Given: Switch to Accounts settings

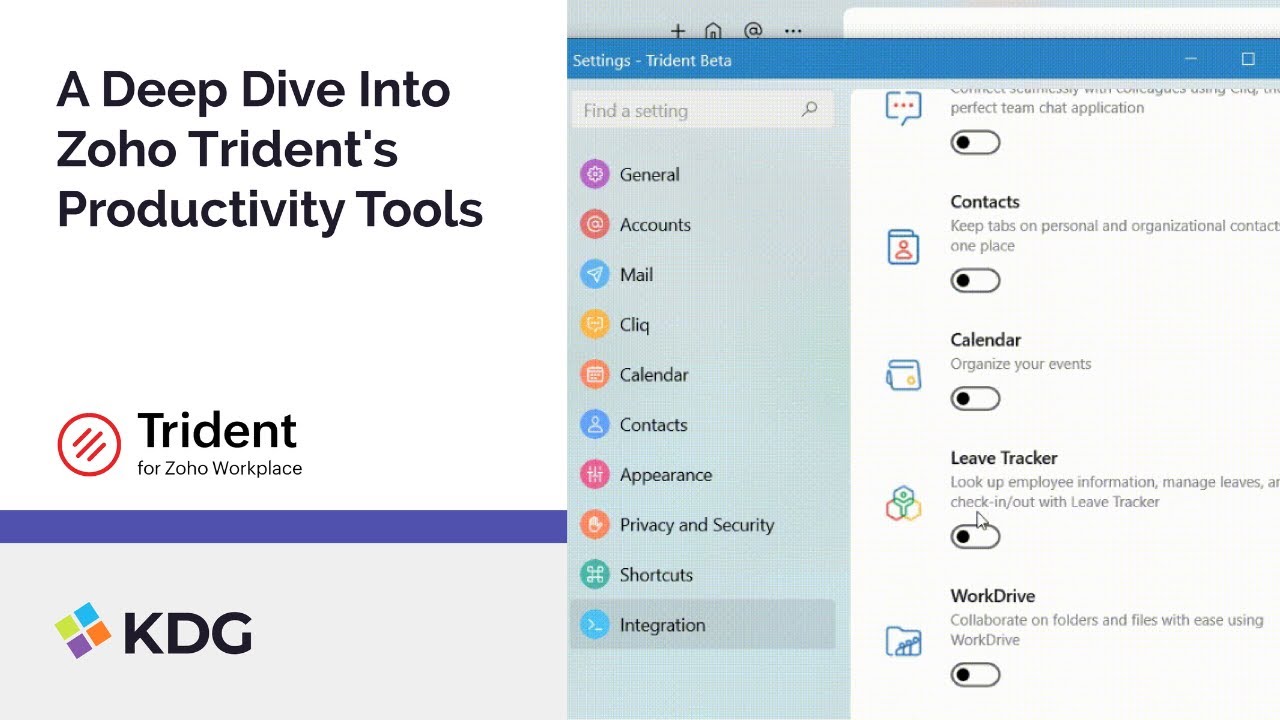Looking at the screenshot, I should (x=702, y=224).
